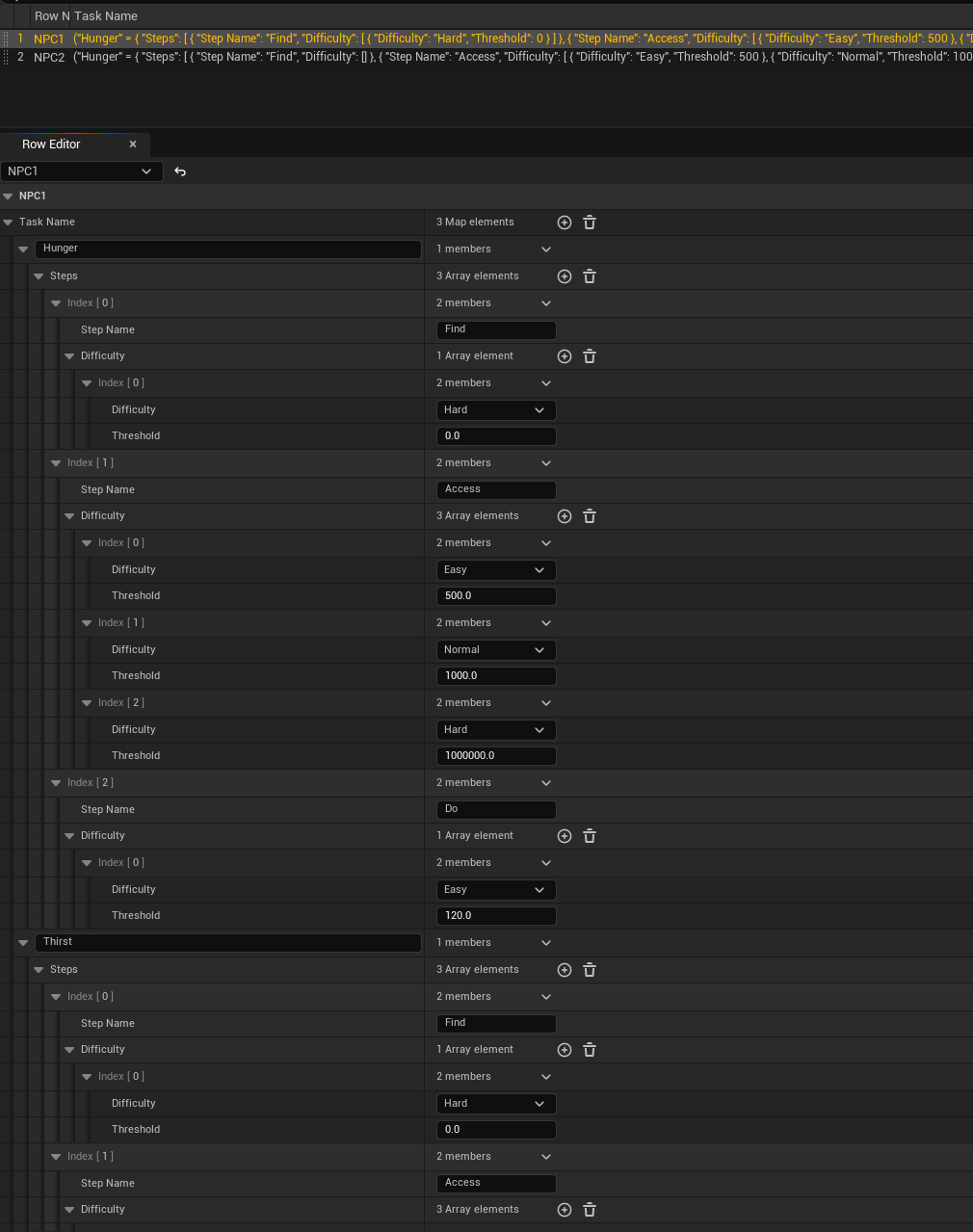The height and width of the screenshot is (1232, 973).
Task: Open the NPC1 row selector dropdown
Action: pyautogui.click(x=80, y=171)
